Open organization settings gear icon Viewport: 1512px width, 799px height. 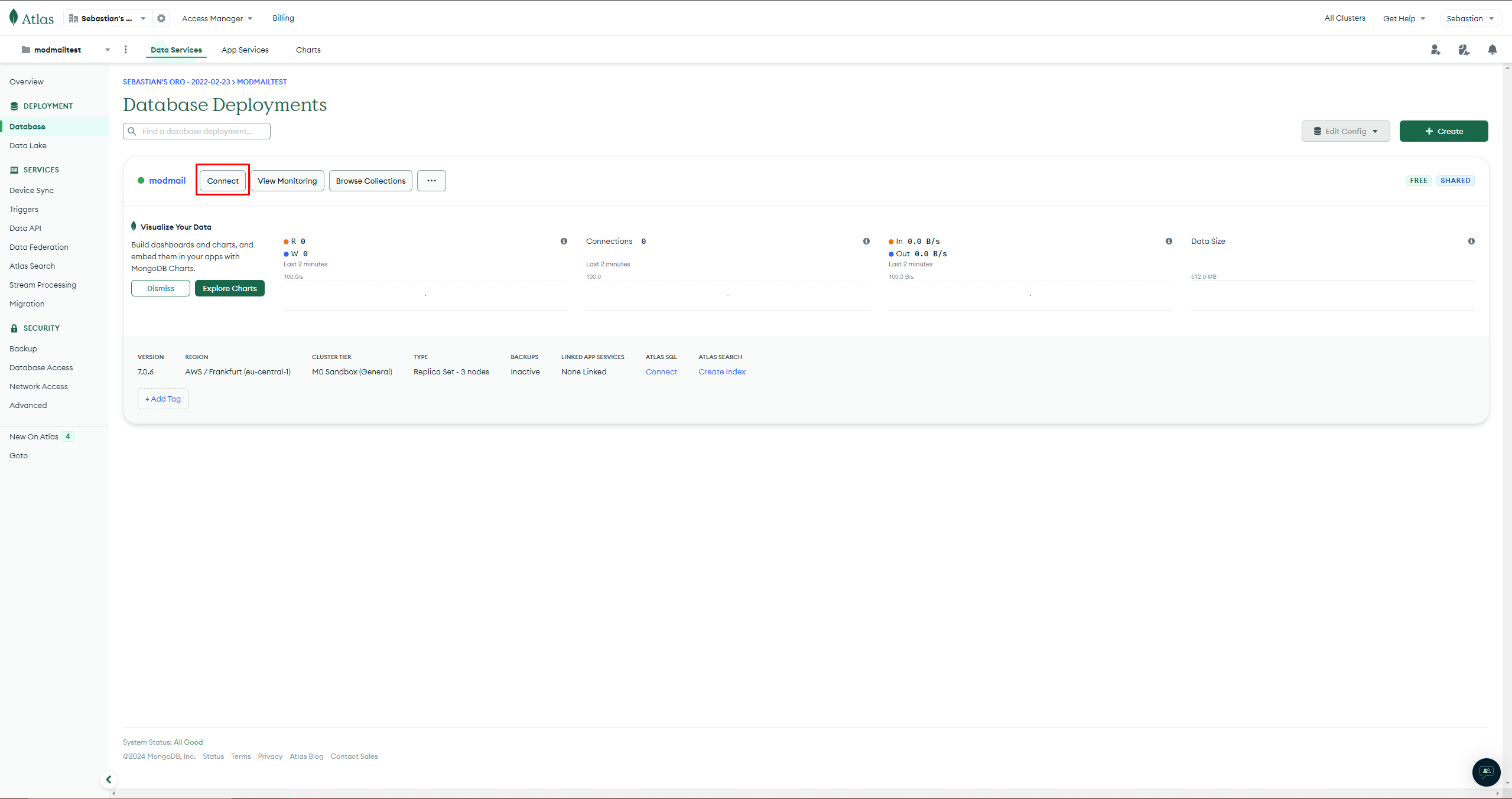click(161, 18)
